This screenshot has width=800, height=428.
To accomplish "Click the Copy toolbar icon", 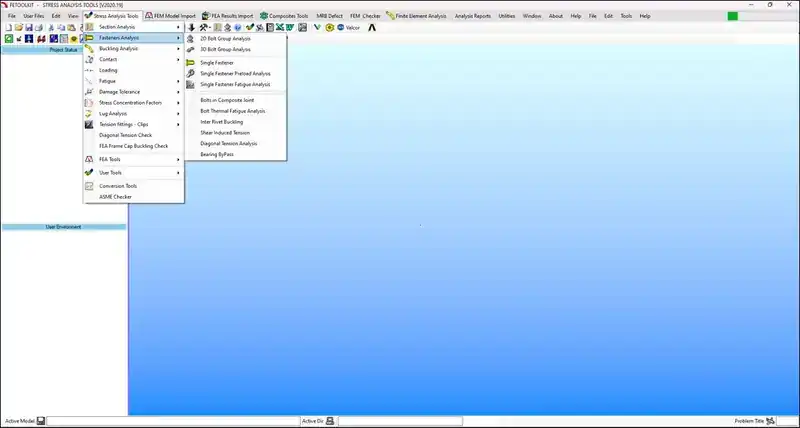I will tap(61, 28).
